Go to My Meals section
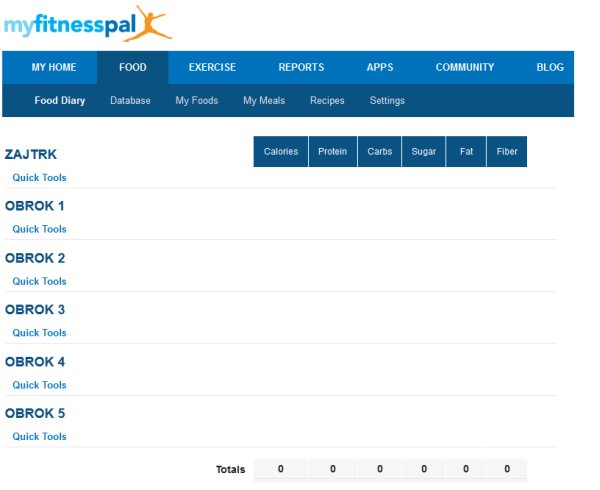Screen dimensions: 600x490 (x=264, y=101)
